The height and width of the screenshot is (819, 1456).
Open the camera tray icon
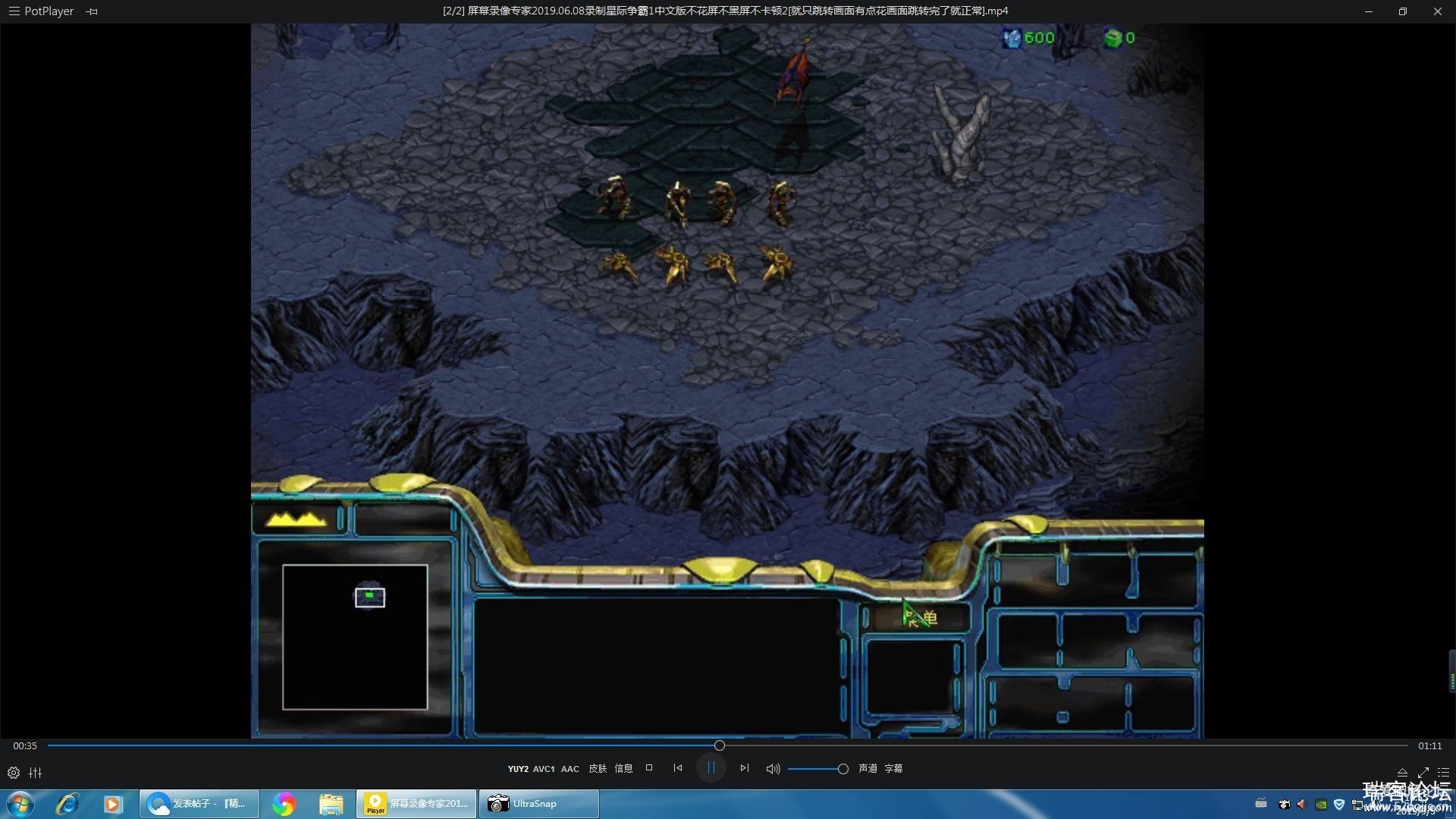click(1284, 804)
